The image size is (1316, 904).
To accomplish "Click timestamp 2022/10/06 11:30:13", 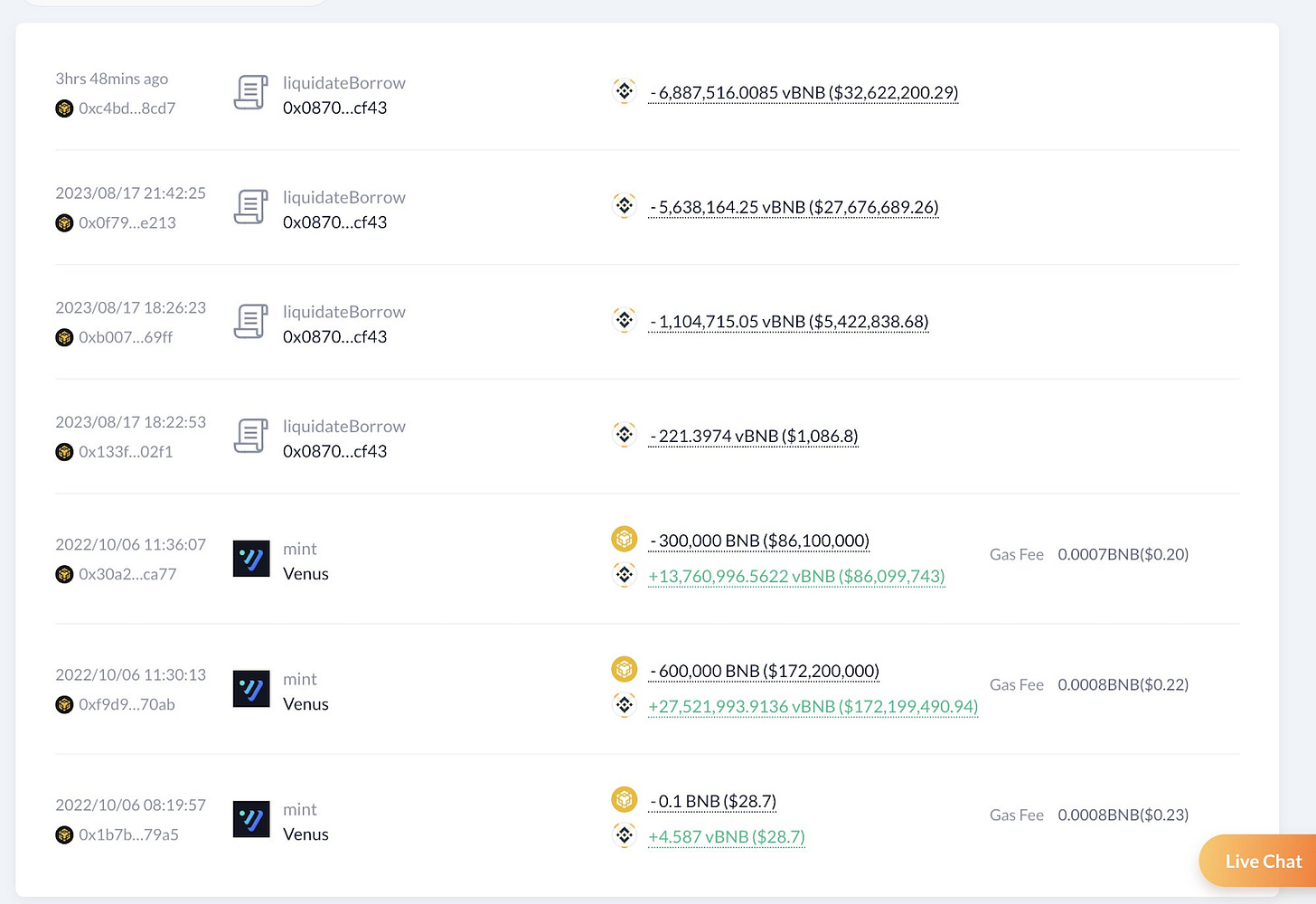I will (x=131, y=675).
